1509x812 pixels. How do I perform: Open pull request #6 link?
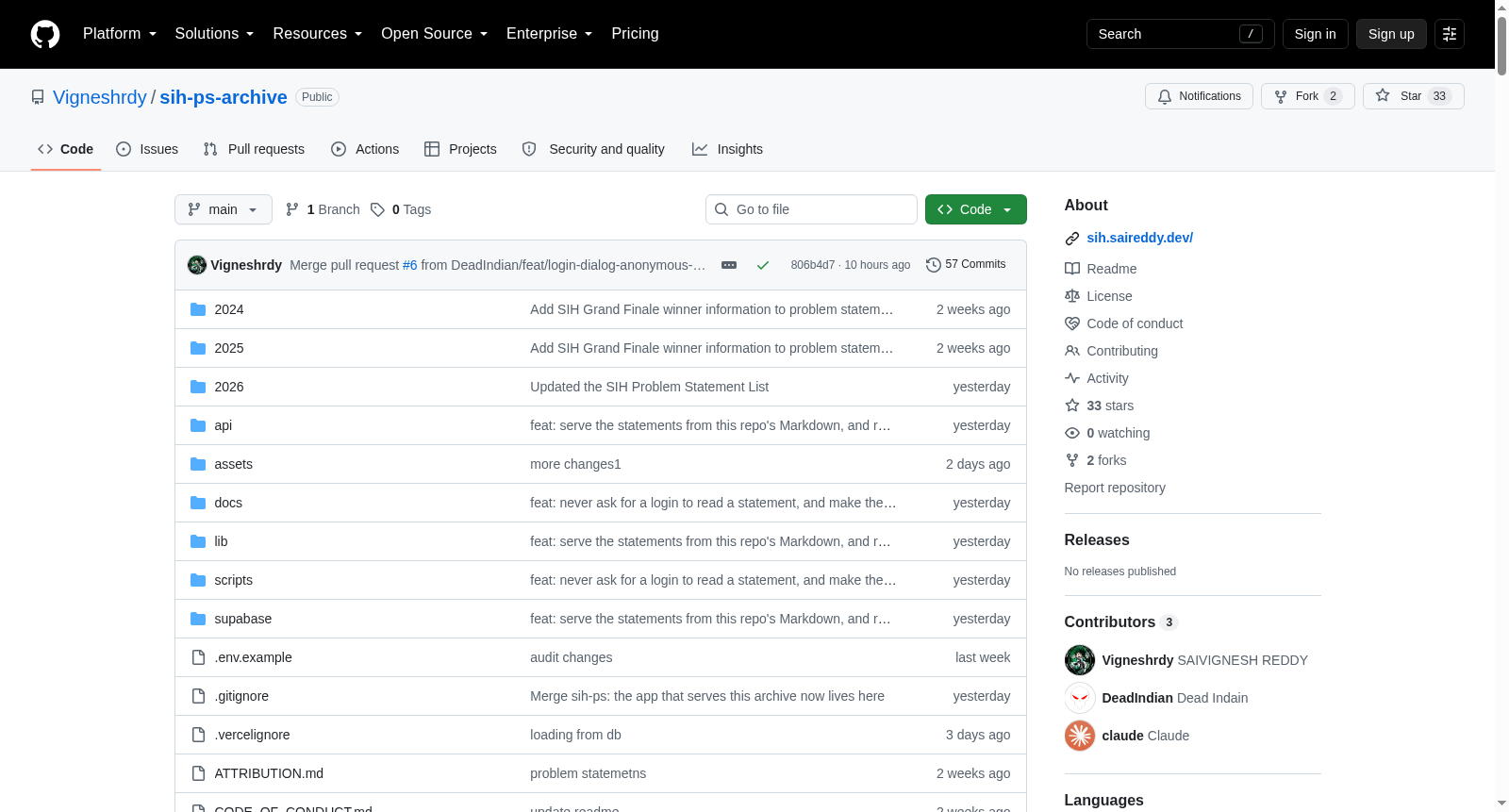410,265
